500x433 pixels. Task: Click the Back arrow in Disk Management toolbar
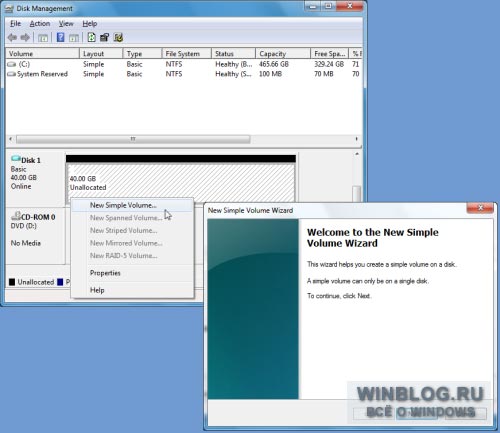click(x=12, y=38)
